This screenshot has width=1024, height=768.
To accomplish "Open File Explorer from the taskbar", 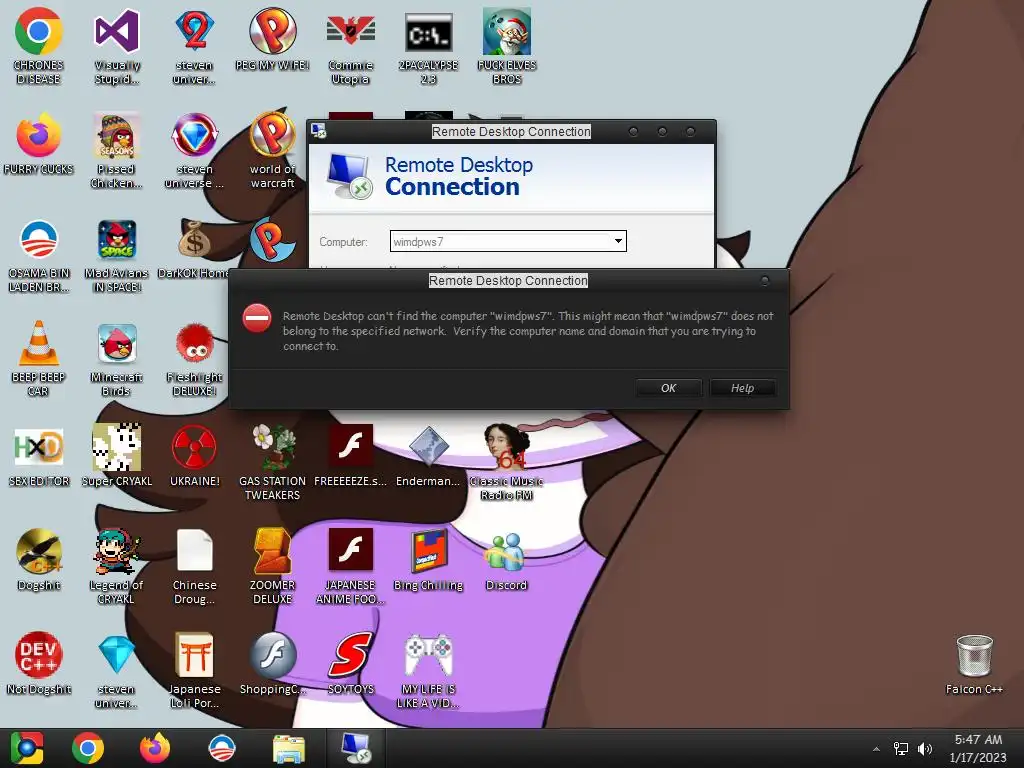I will (289, 748).
